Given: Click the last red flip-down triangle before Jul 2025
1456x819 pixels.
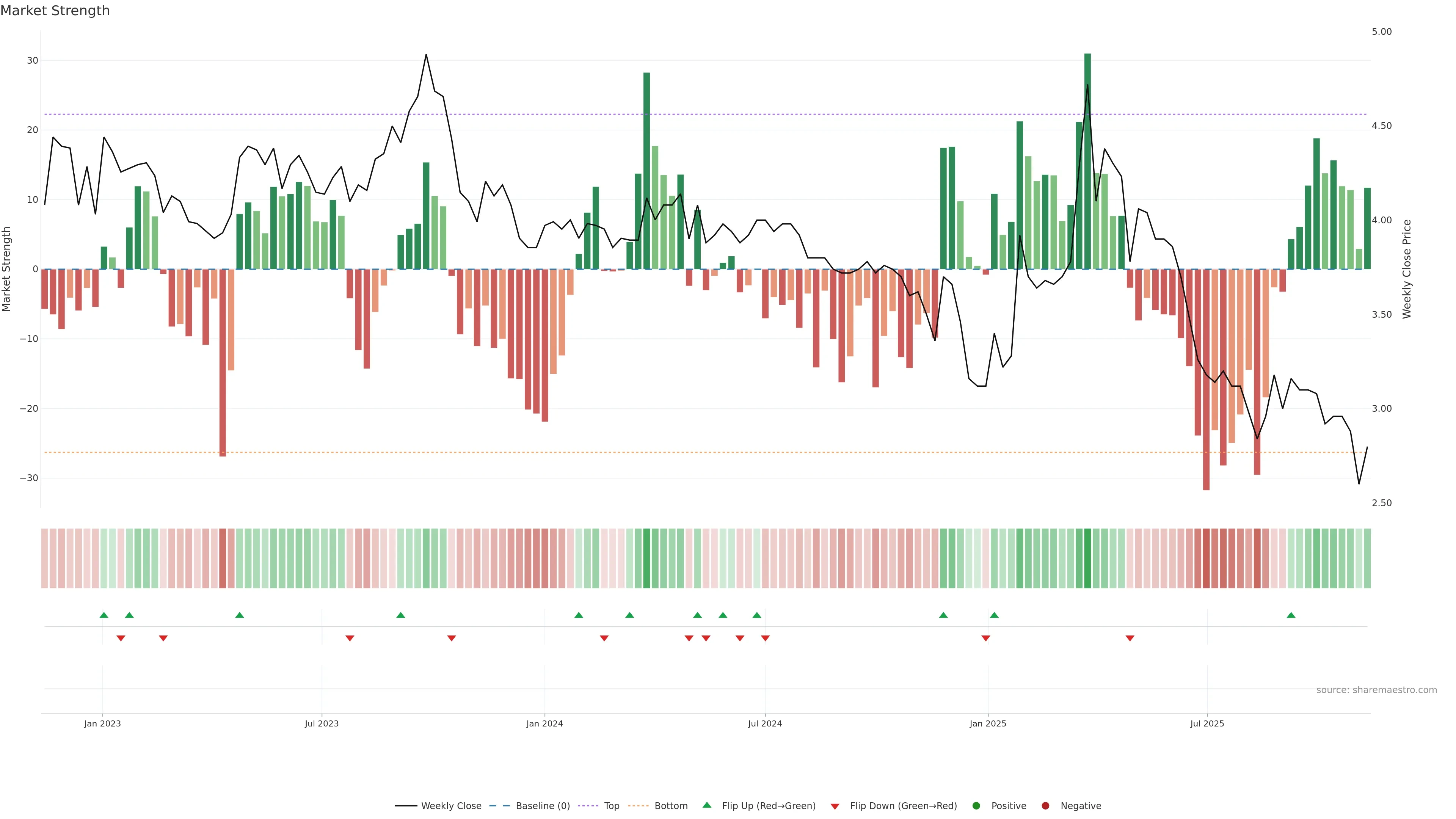Looking at the screenshot, I should (1130, 638).
